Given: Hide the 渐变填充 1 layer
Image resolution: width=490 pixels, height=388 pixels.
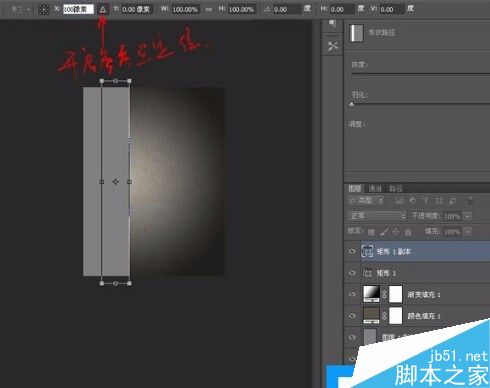Looking at the screenshot, I should (352, 294).
